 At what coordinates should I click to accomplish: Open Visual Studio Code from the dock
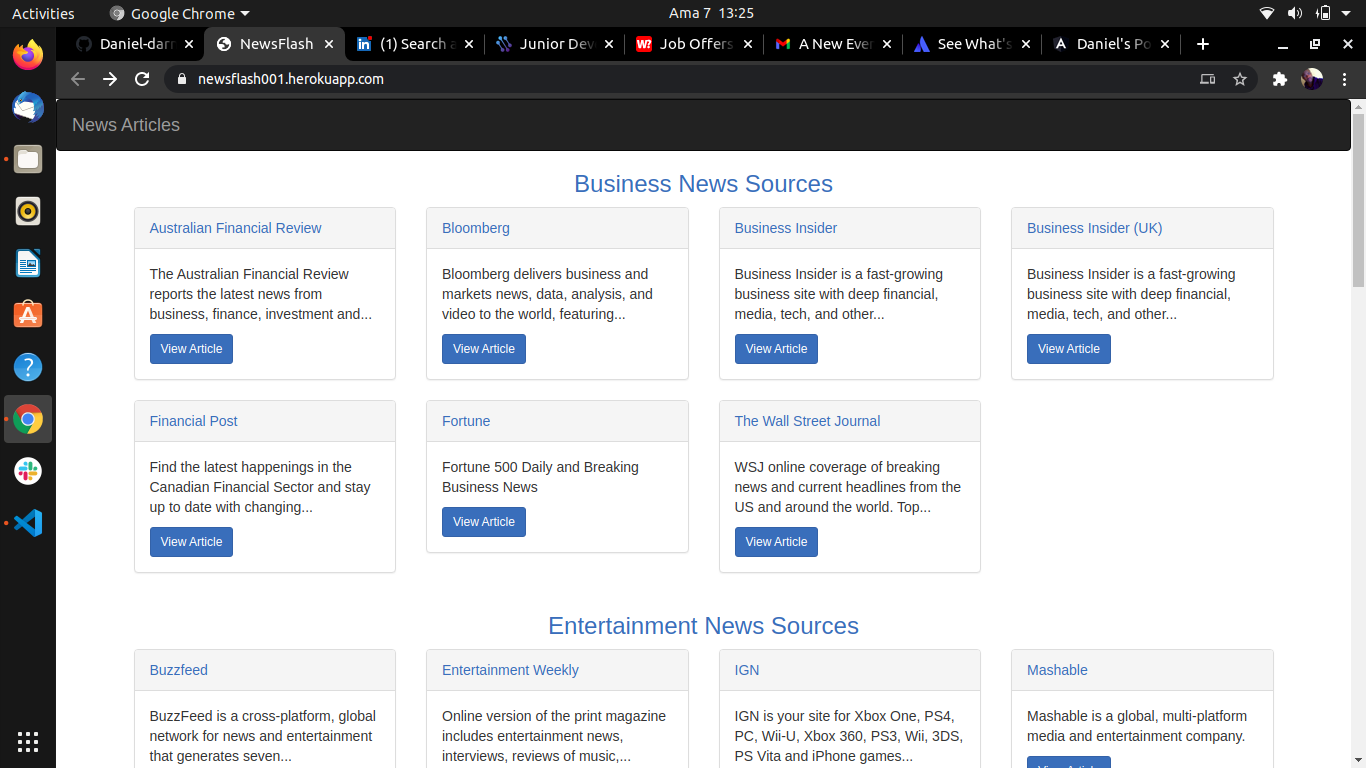[x=27, y=523]
